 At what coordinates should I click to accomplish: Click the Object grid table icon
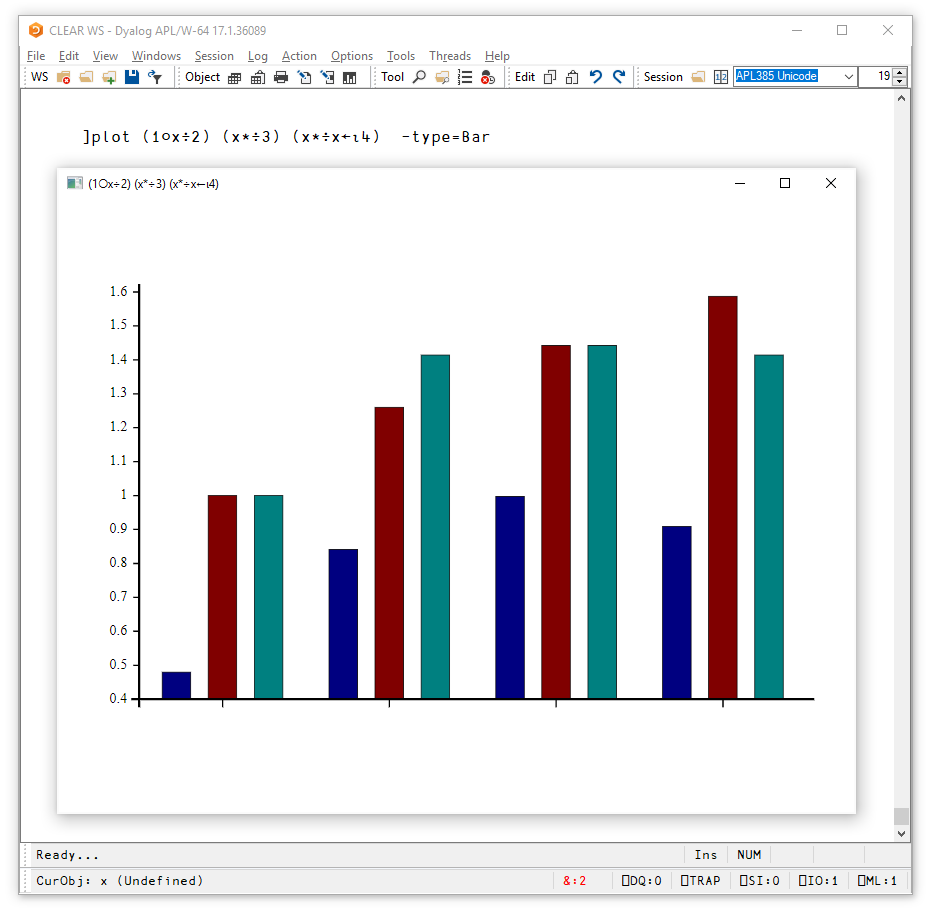tap(235, 77)
